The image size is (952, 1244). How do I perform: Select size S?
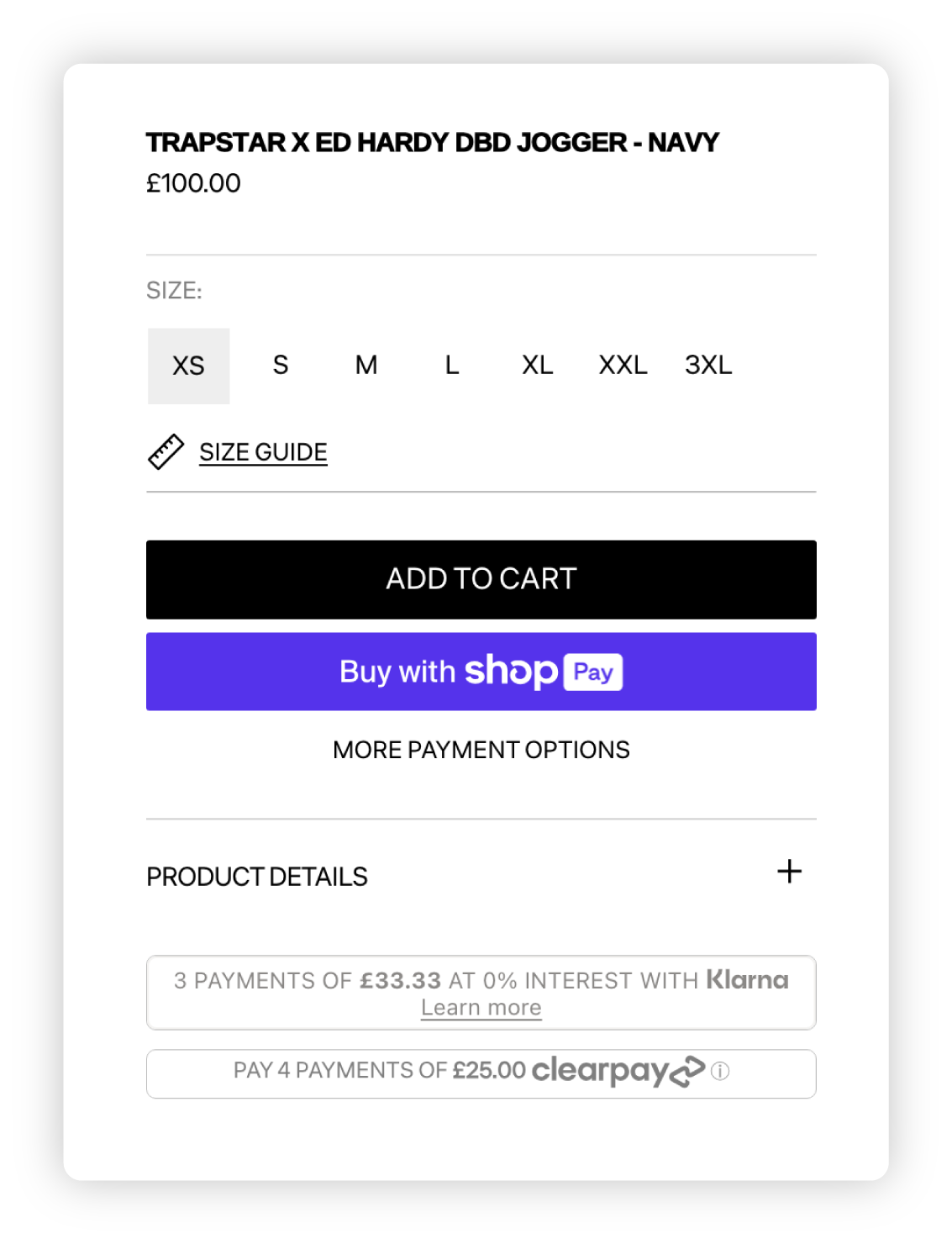pyautogui.click(x=281, y=366)
